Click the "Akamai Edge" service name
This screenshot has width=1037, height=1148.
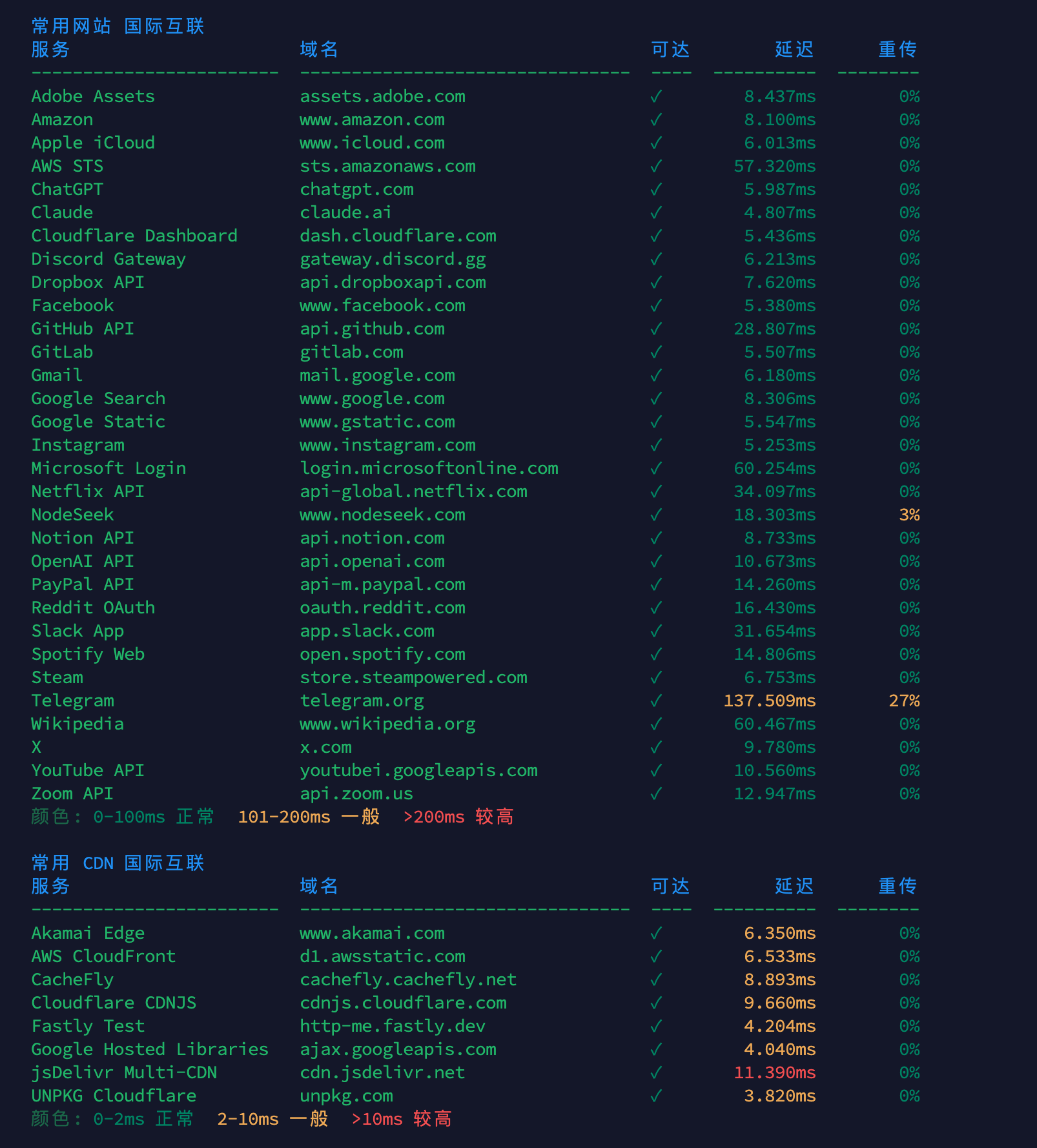pos(88,933)
